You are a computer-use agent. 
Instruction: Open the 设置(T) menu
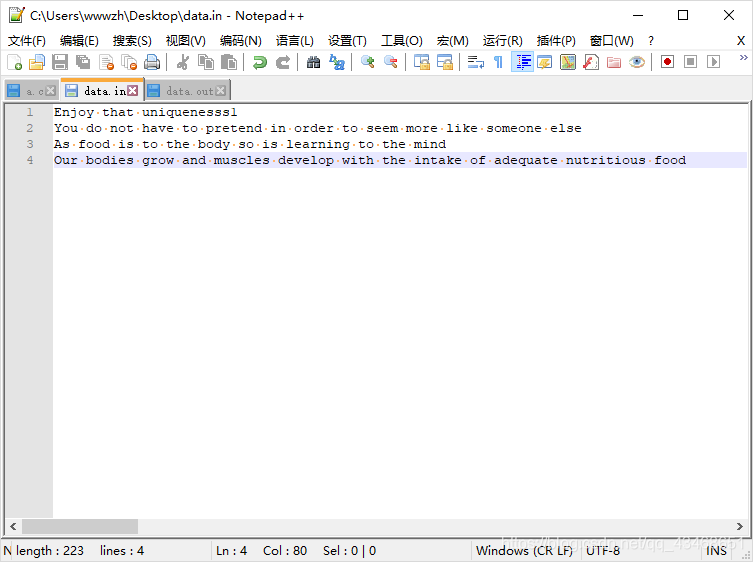(x=347, y=41)
